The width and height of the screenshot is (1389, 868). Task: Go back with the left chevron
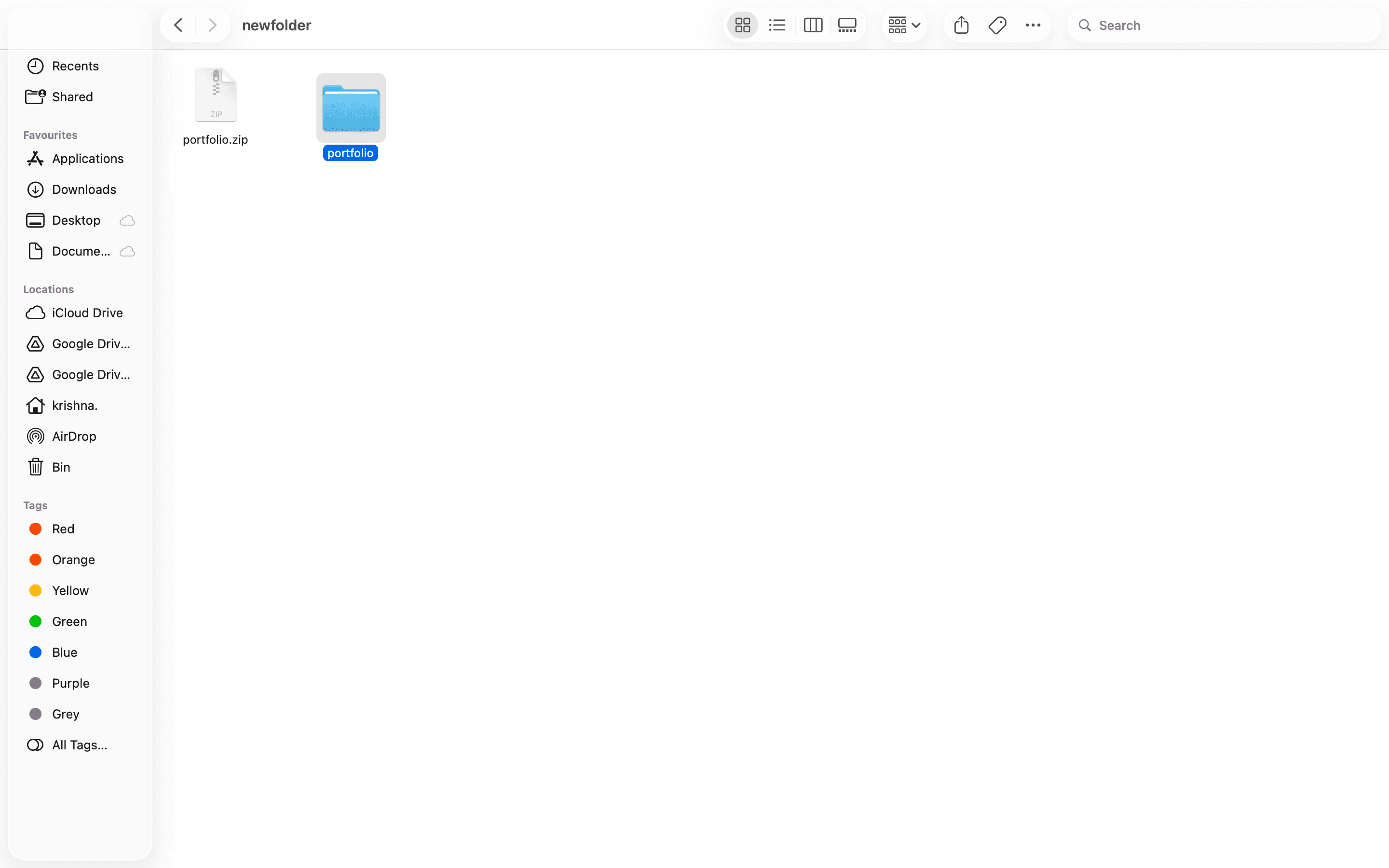(x=178, y=25)
